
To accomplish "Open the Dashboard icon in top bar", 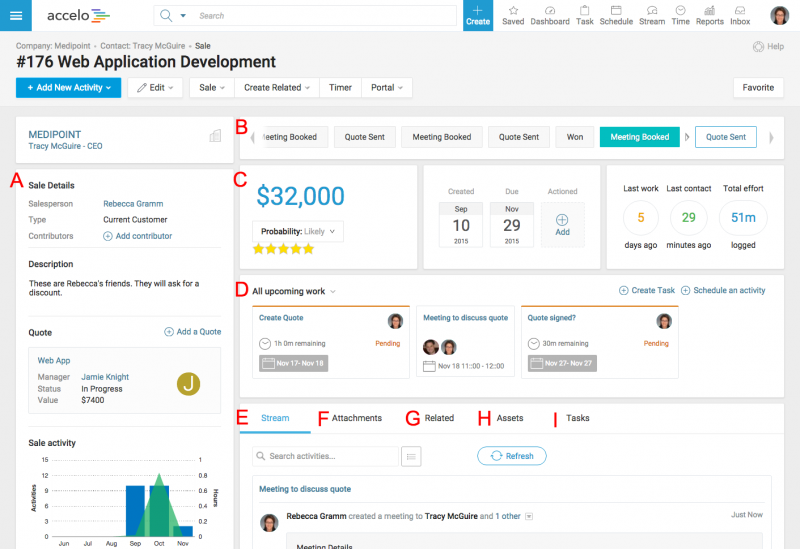I will [549, 10].
